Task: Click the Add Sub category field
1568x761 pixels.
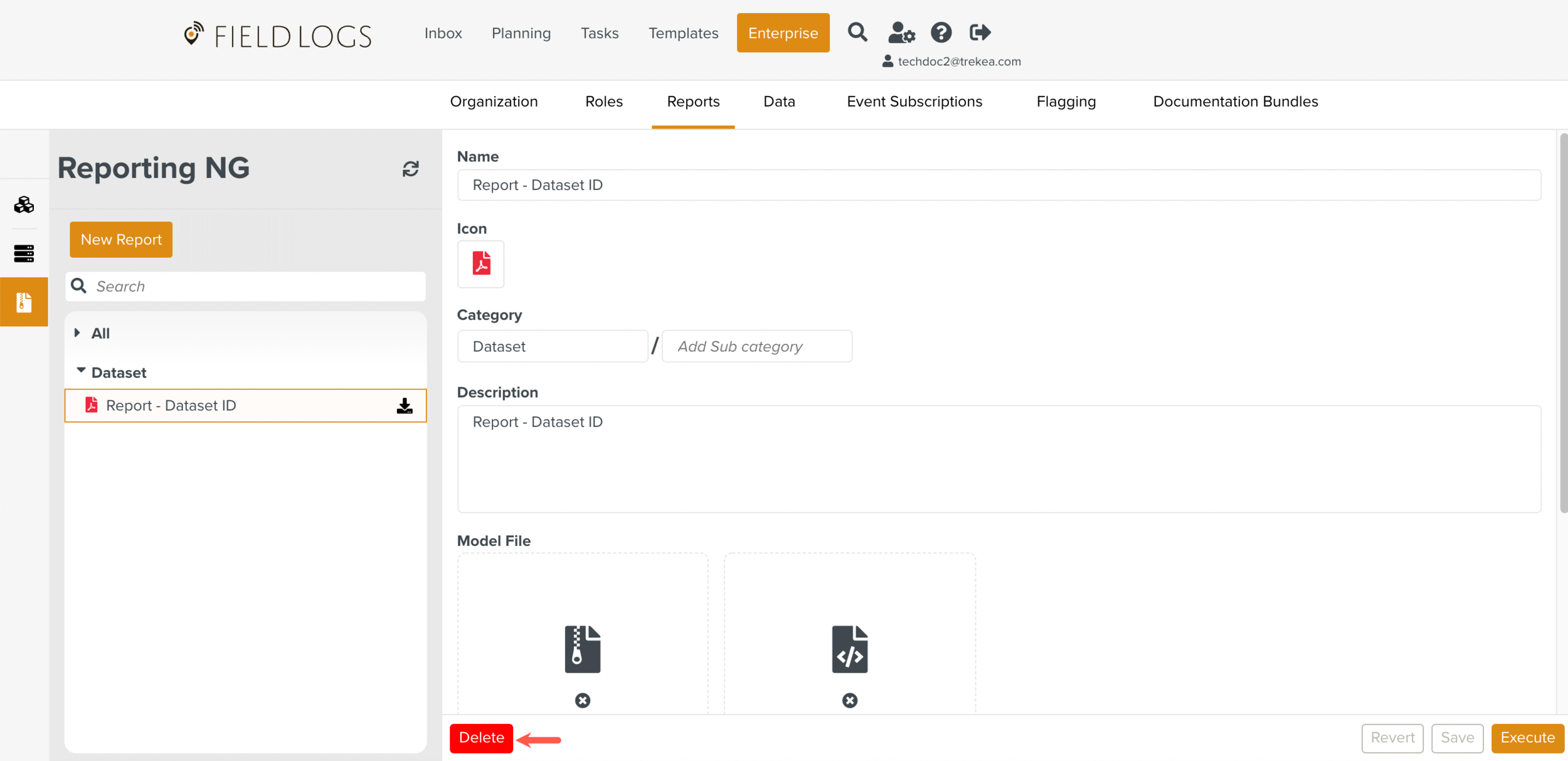Action: tap(756, 346)
